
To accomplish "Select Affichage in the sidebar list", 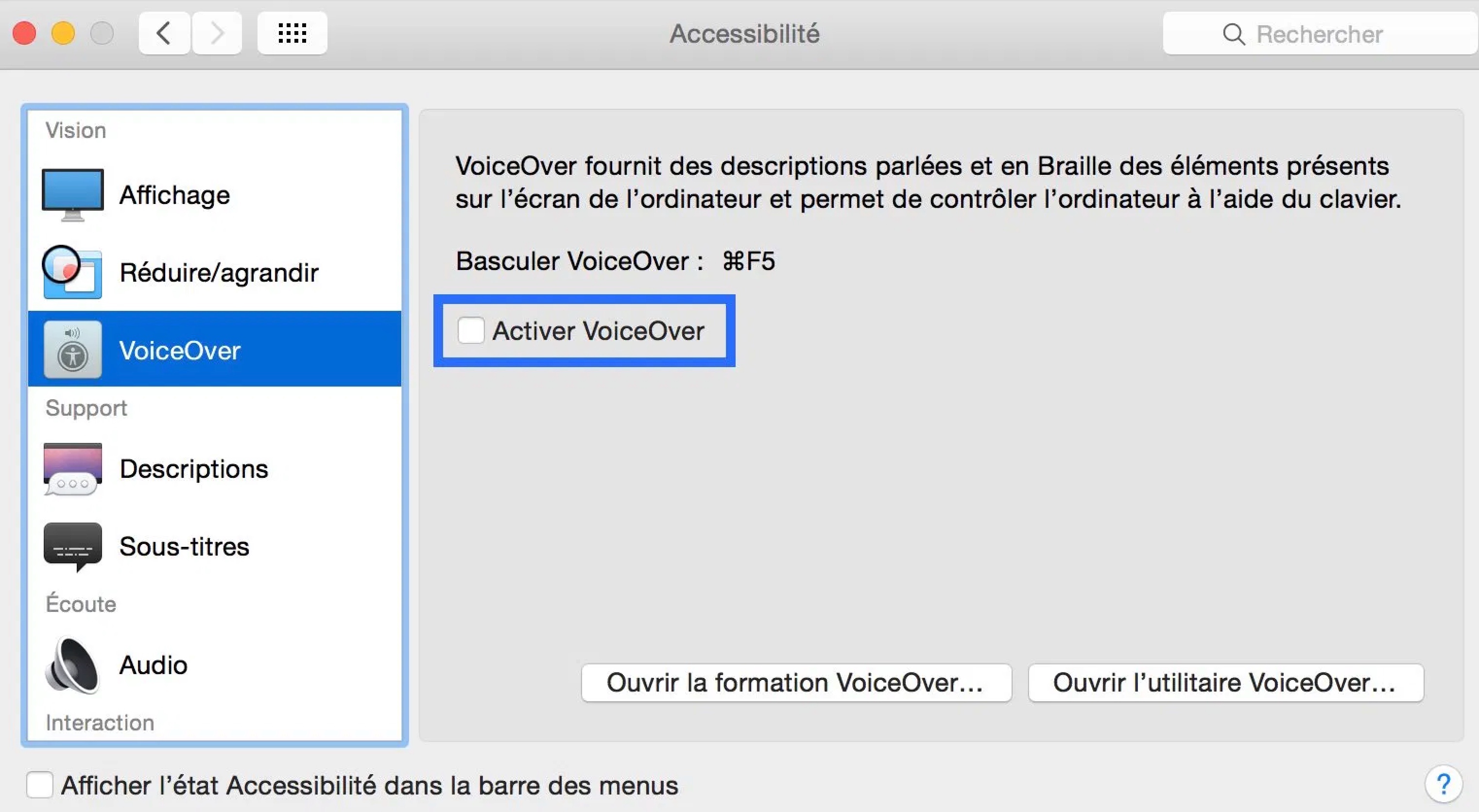I will click(x=174, y=195).
